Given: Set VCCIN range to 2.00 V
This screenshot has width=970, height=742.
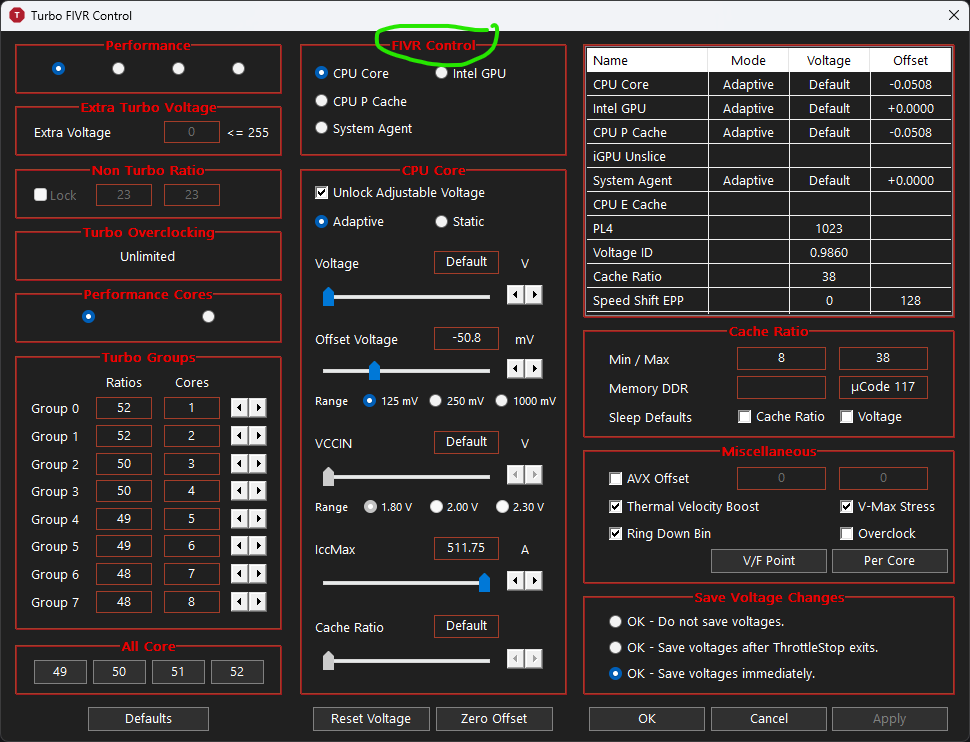Looking at the screenshot, I should 436,507.
